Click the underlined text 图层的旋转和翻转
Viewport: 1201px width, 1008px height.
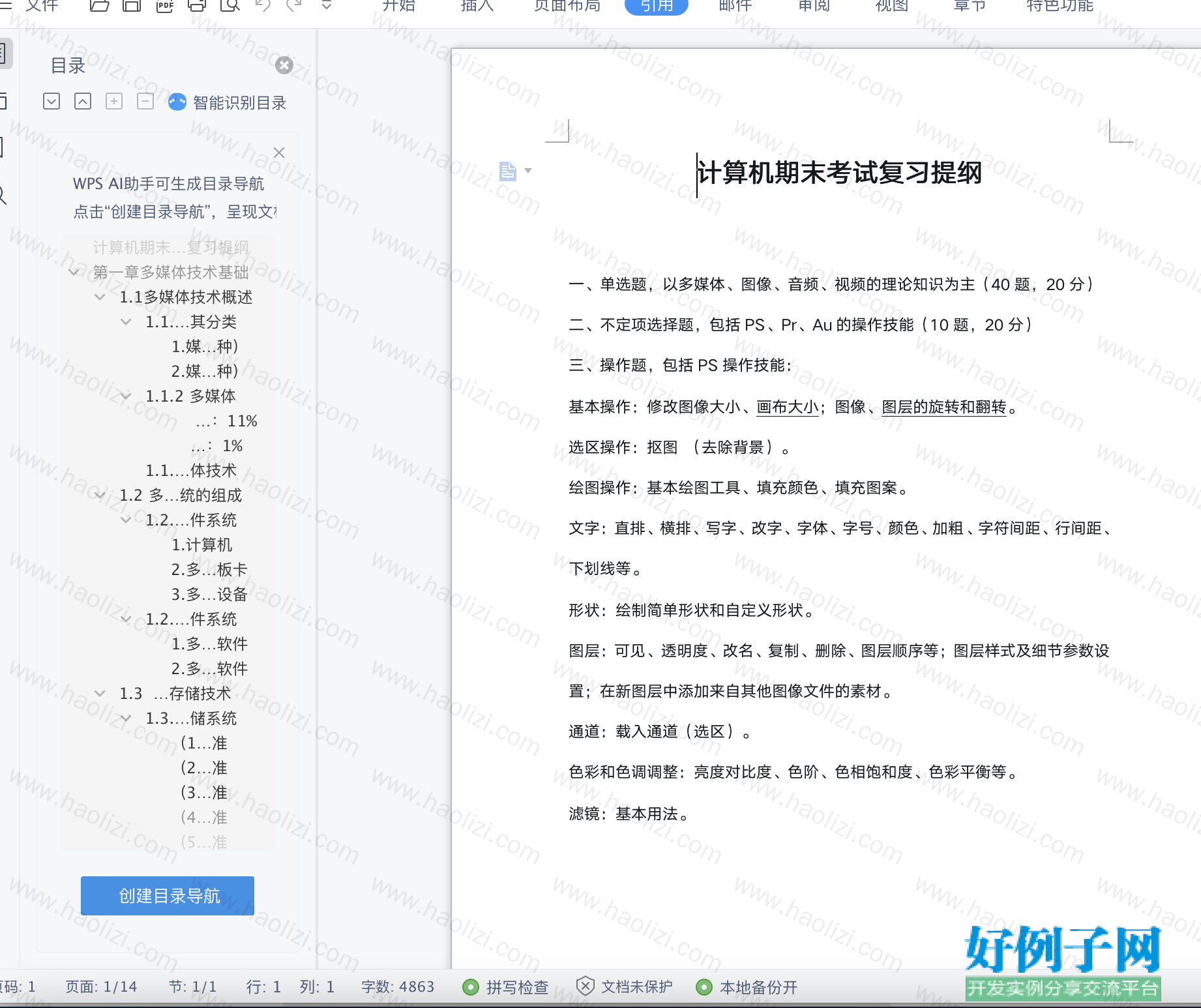944,407
